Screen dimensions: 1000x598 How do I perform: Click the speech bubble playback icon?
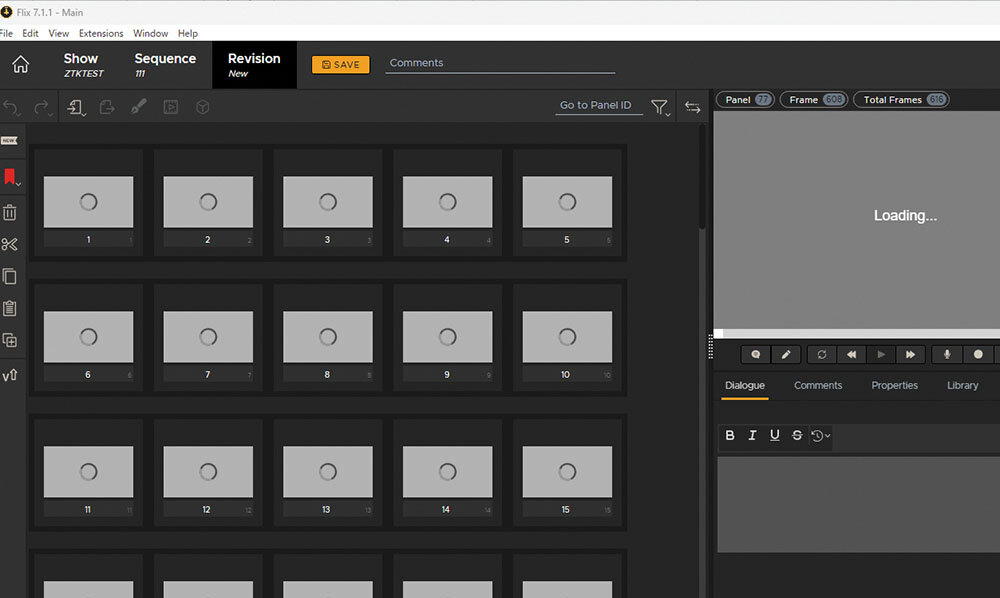[x=756, y=354]
